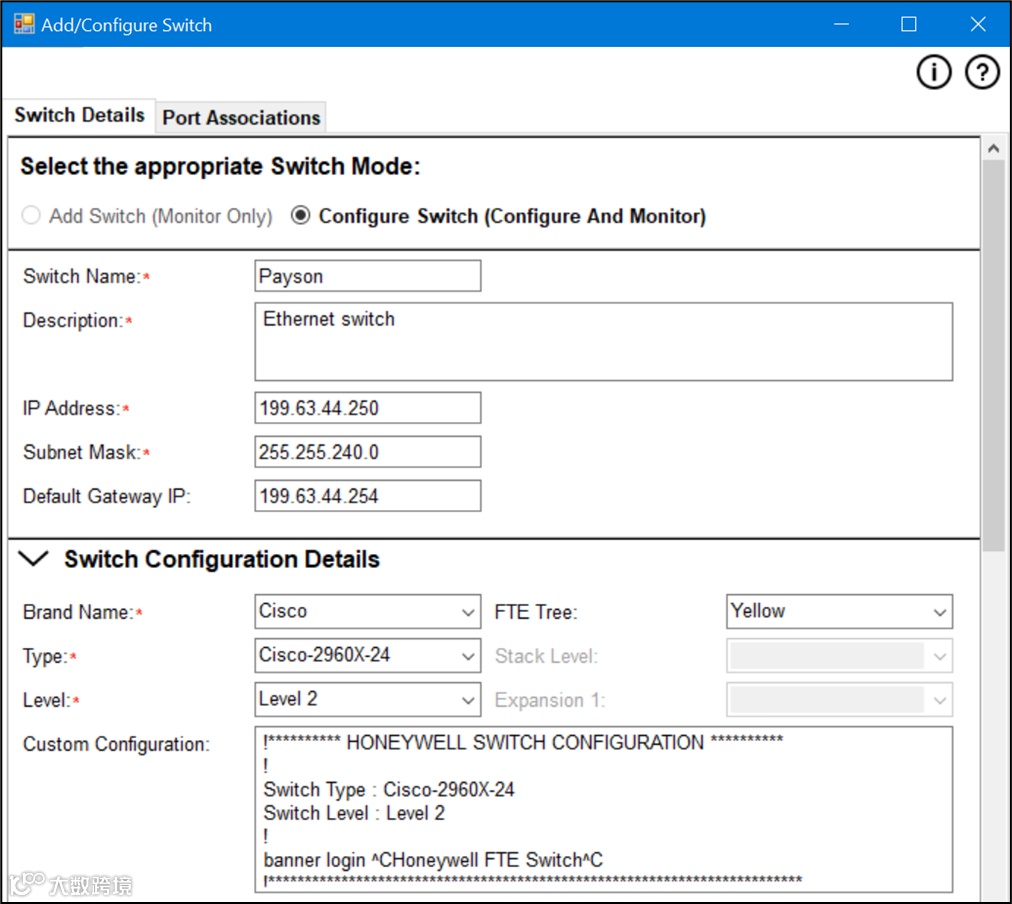Click inside the Custom Configuration text box
1012x904 pixels.
(603, 809)
